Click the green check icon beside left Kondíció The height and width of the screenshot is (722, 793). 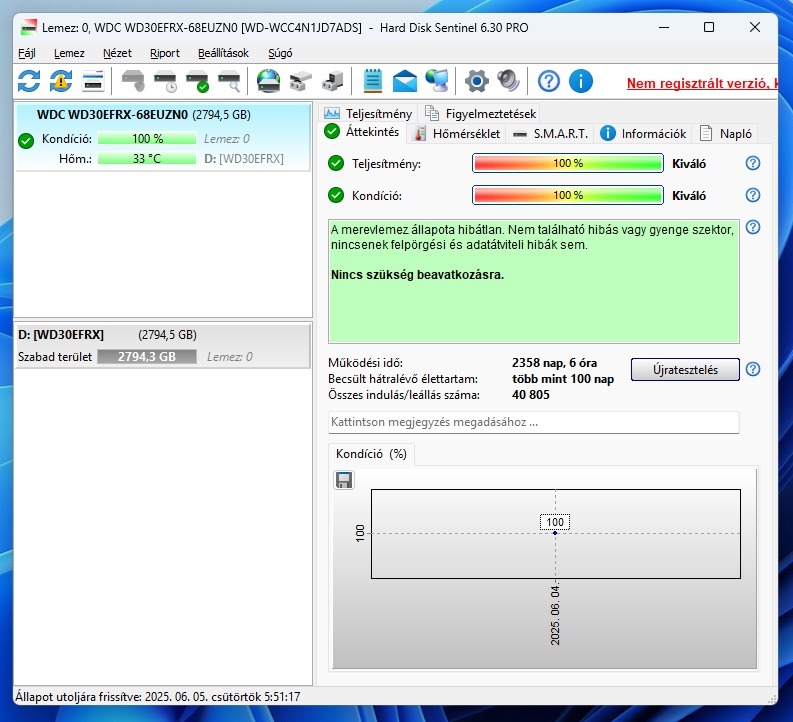point(26,141)
